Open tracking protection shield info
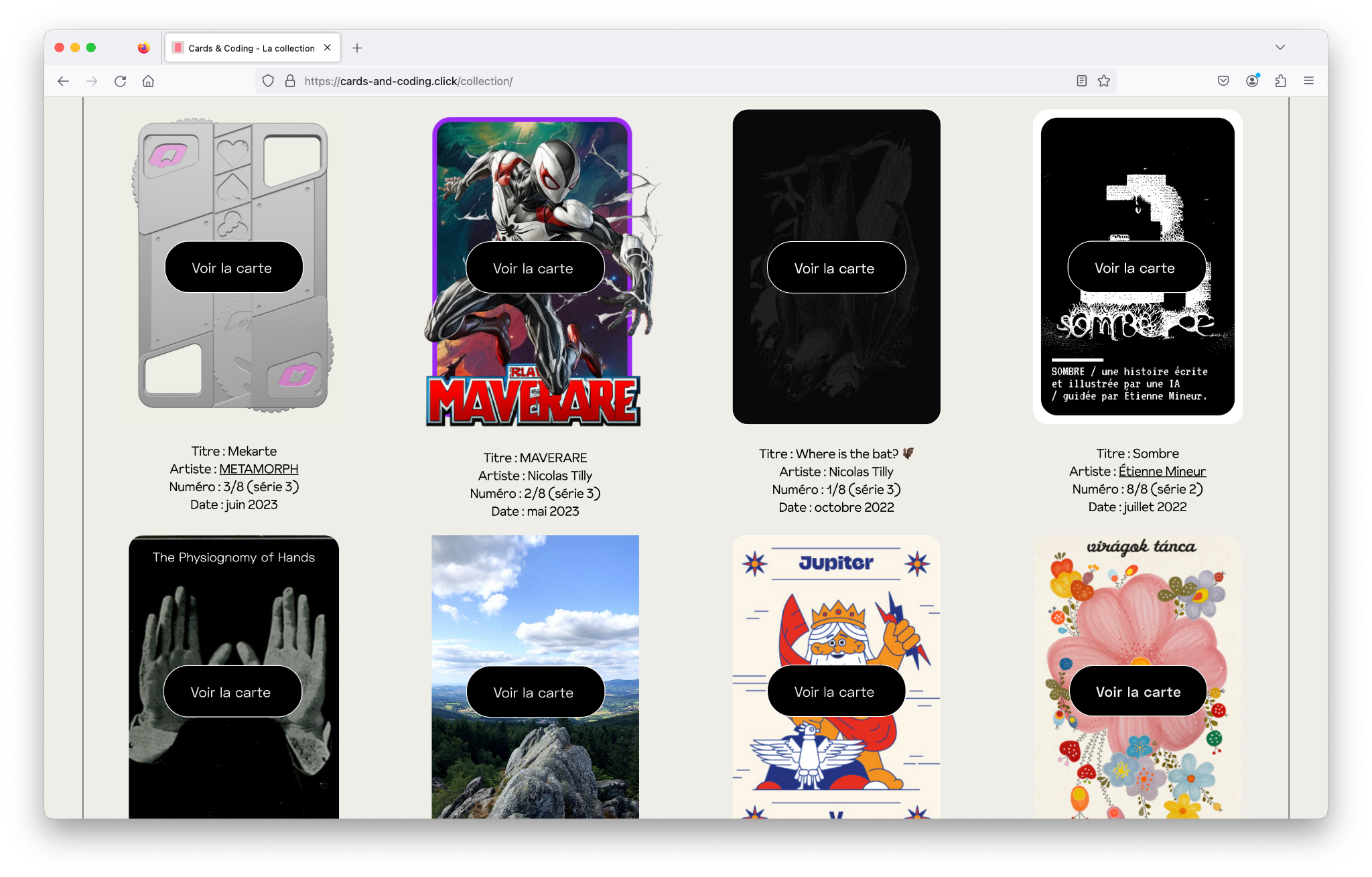1372x877 pixels. tap(268, 81)
